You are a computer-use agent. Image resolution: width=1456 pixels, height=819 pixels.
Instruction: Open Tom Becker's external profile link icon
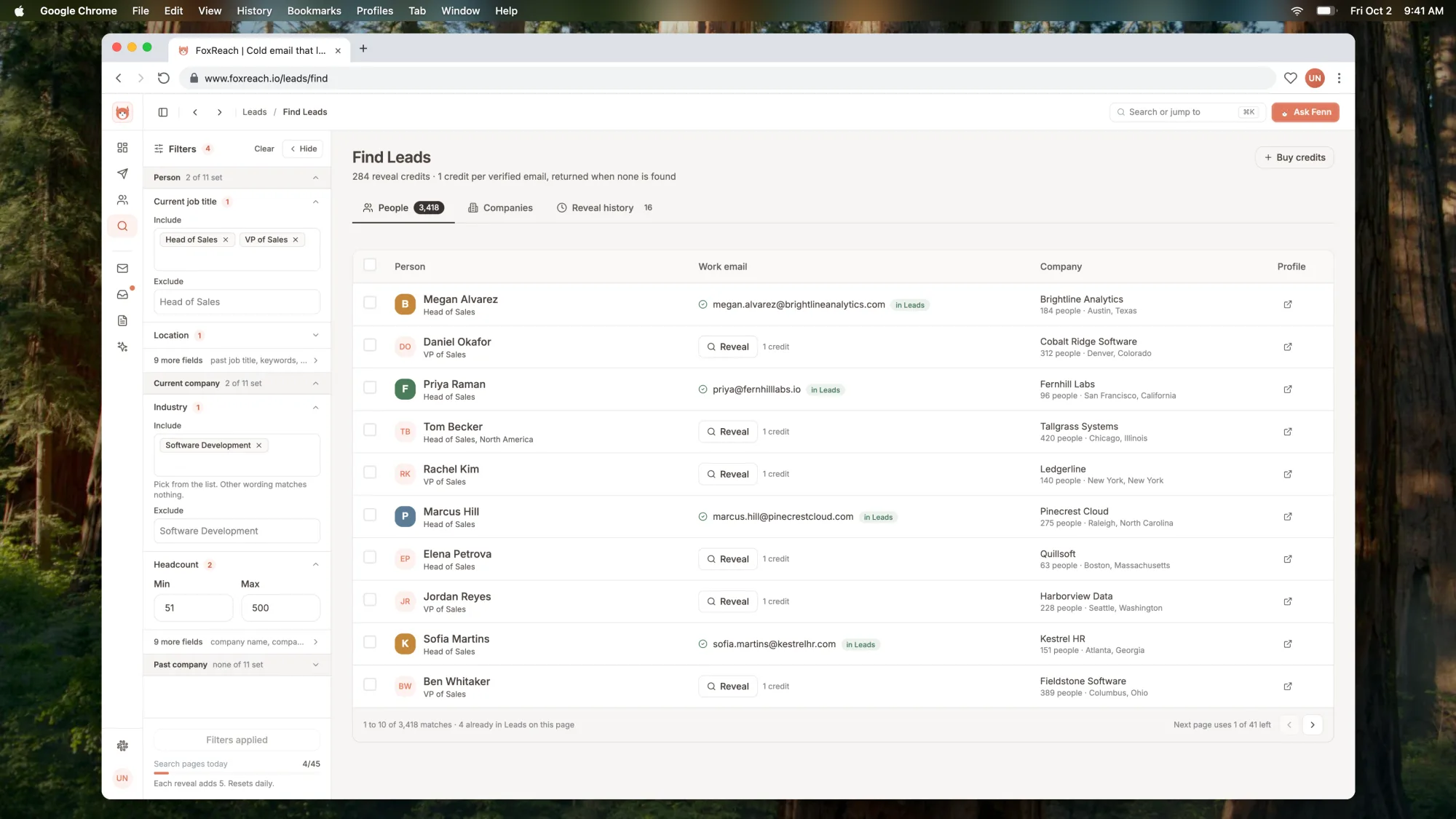[1288, 432]
